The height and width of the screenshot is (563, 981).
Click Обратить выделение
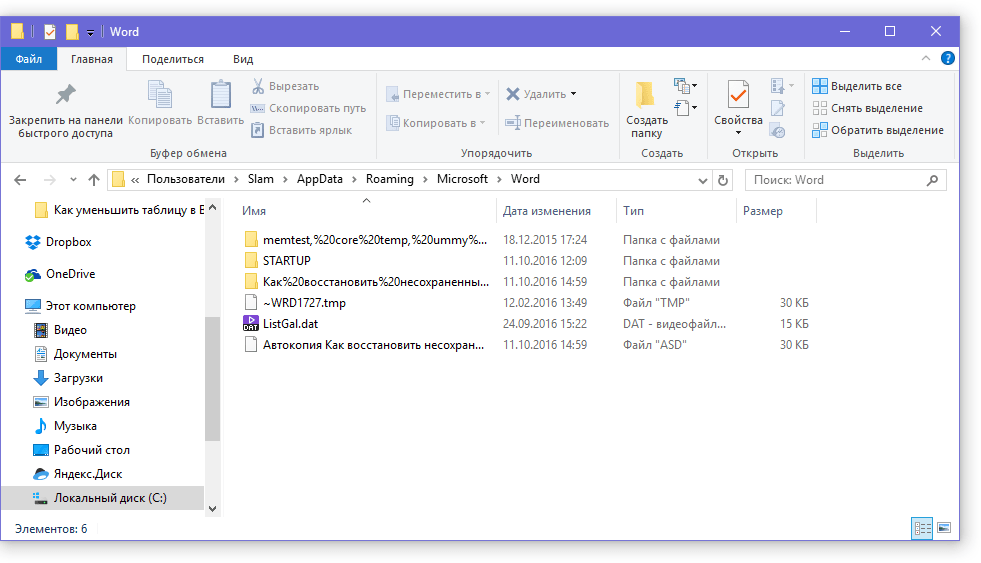(878, 130)
